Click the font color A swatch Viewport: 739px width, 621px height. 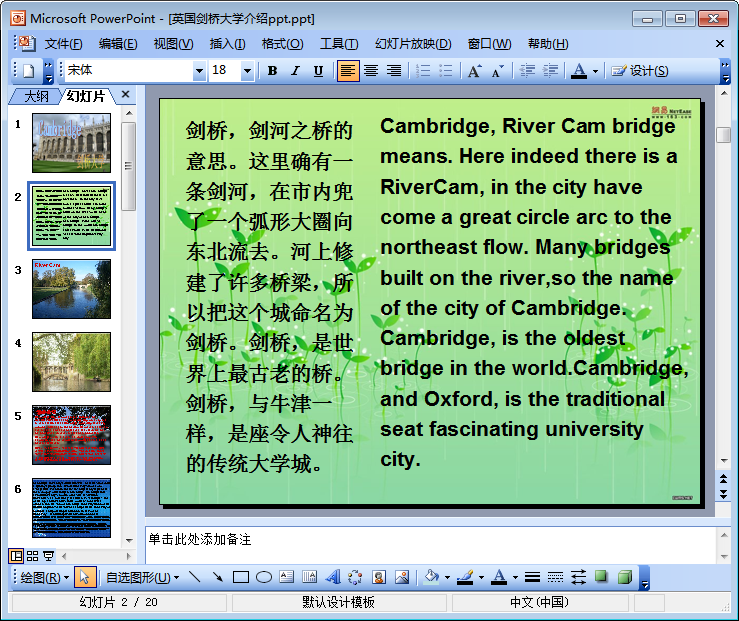[x=578, y=71]
